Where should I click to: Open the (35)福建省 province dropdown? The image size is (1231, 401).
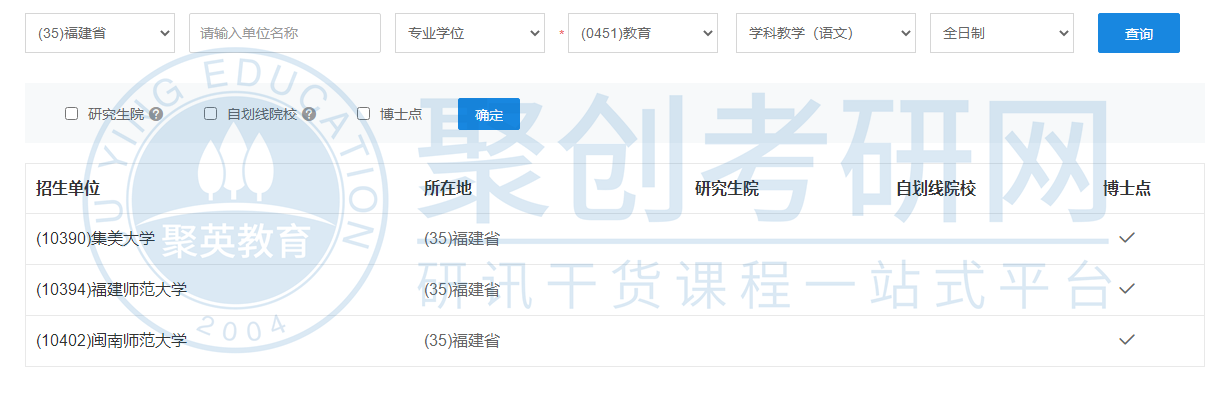[100, 33]
